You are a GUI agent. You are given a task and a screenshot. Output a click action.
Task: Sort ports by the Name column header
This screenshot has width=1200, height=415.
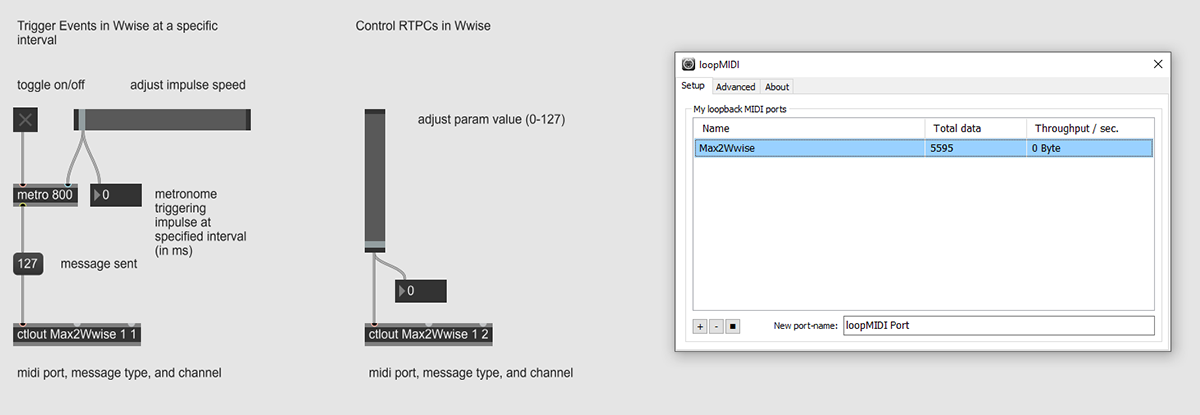[809, 128]
